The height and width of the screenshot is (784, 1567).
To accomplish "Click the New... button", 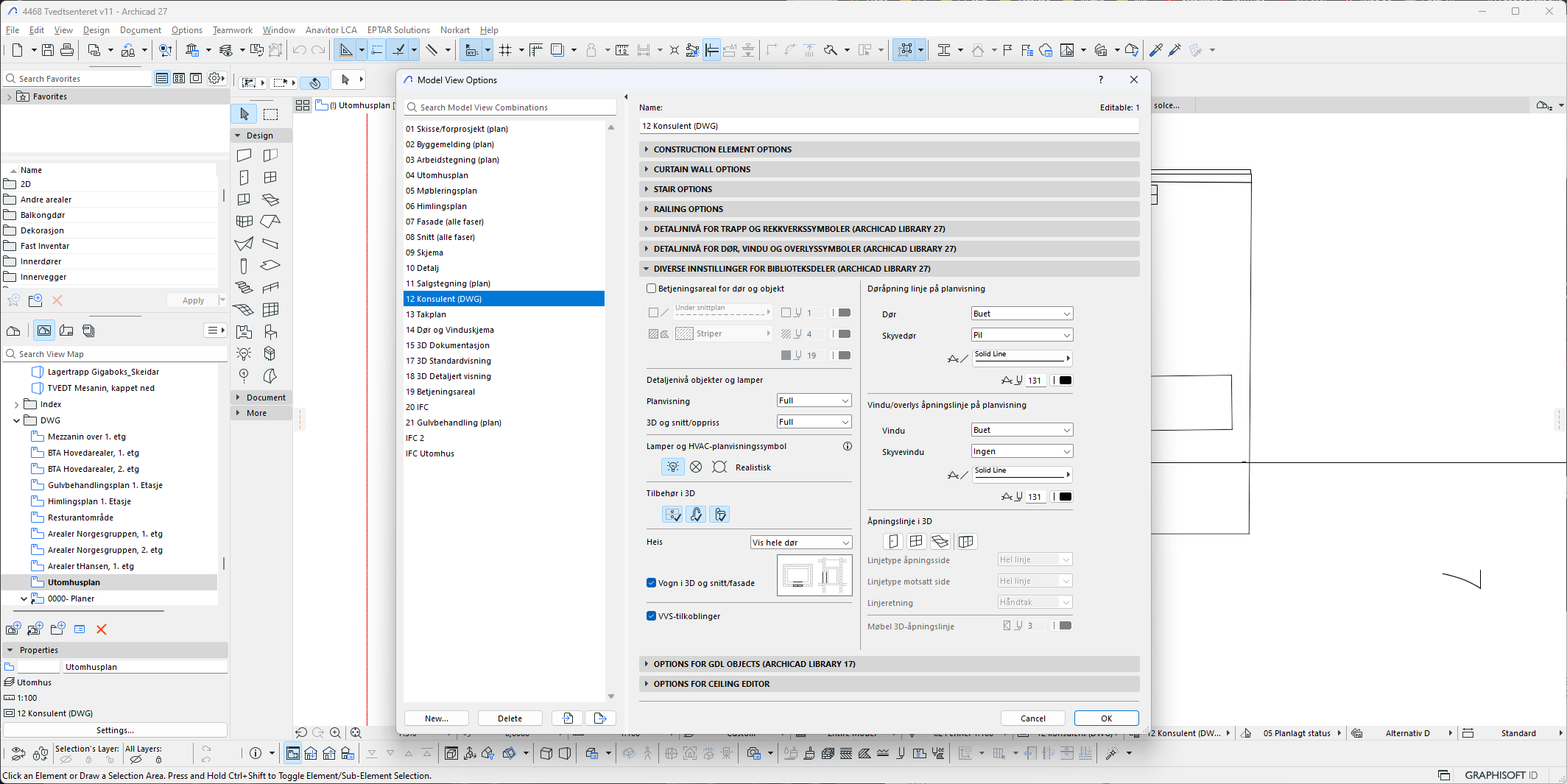I will pos(436,718).
